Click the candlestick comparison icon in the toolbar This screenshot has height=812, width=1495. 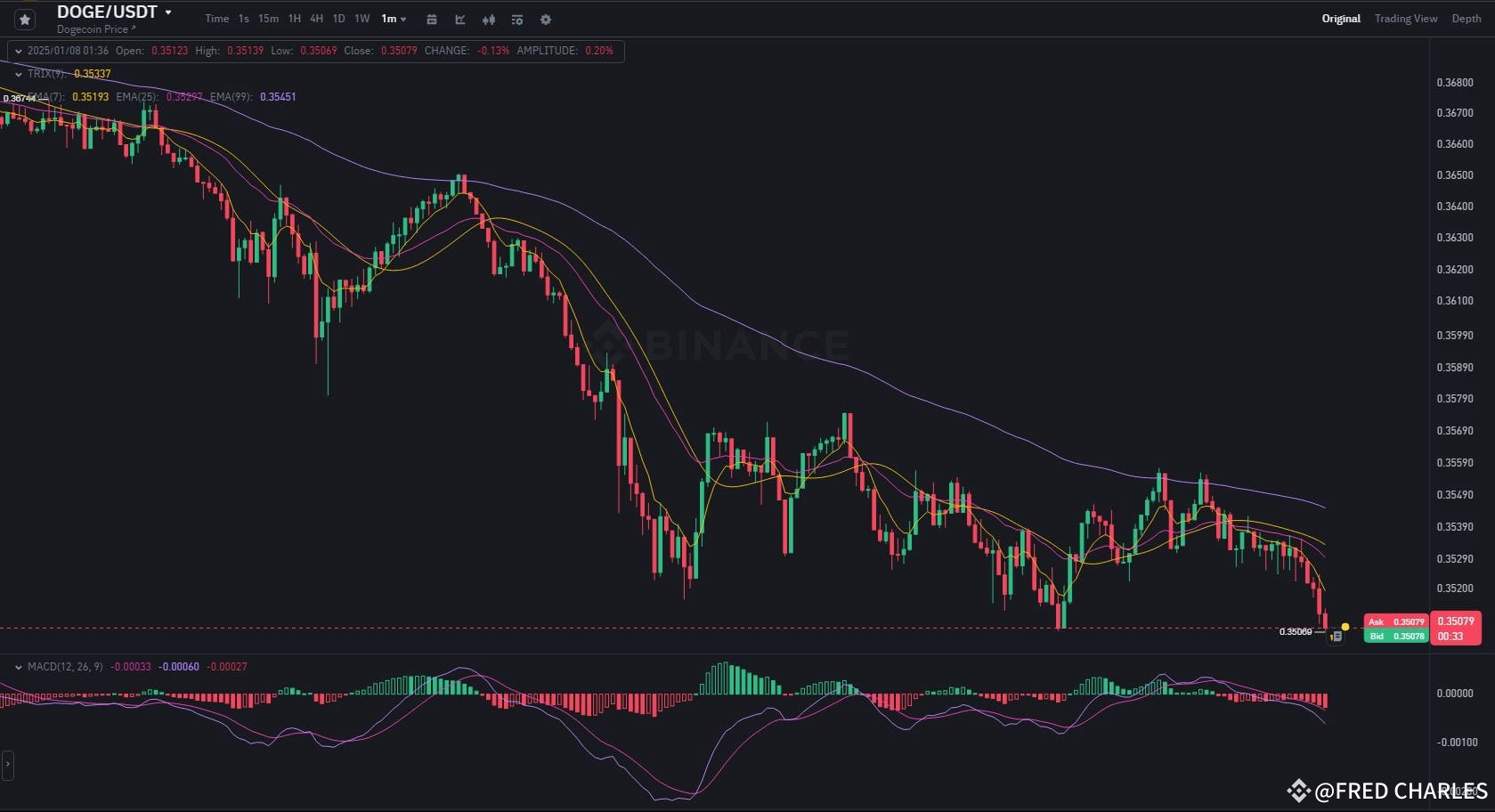click(488, 19)
